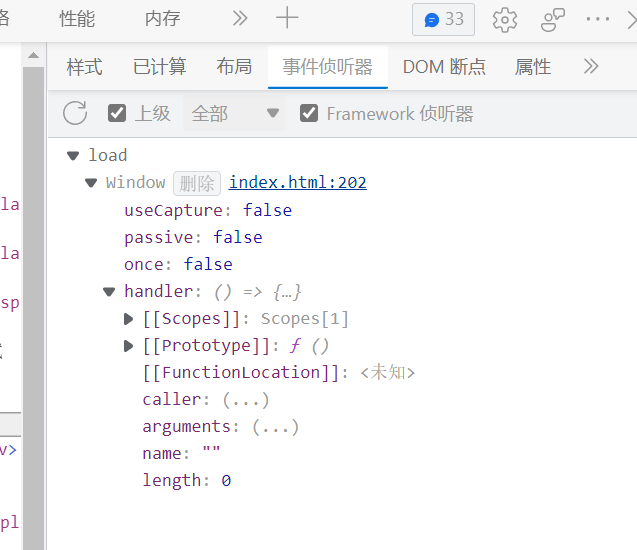Screen dimensions: 637x550
Task: Click the caller (...) value to evaluate
Action: coord(245,400)
